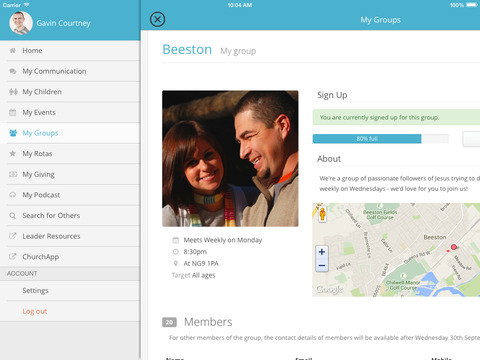Select the My Giving money icon
This screenshot has height=360, width=480.
(13, 174)
